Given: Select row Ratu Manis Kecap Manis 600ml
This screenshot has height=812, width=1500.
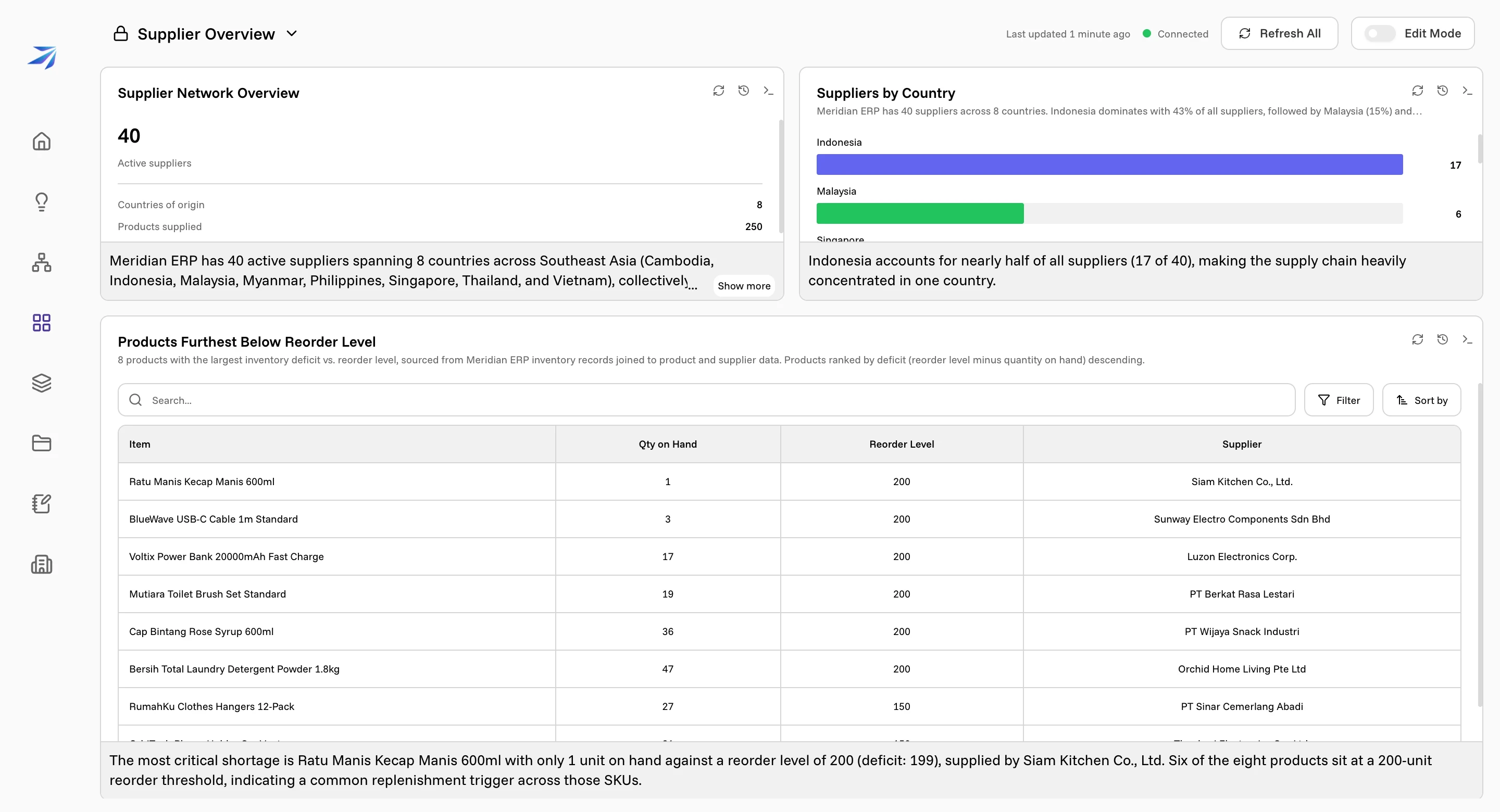Looking at the screenshot, I should coord(789,482).
